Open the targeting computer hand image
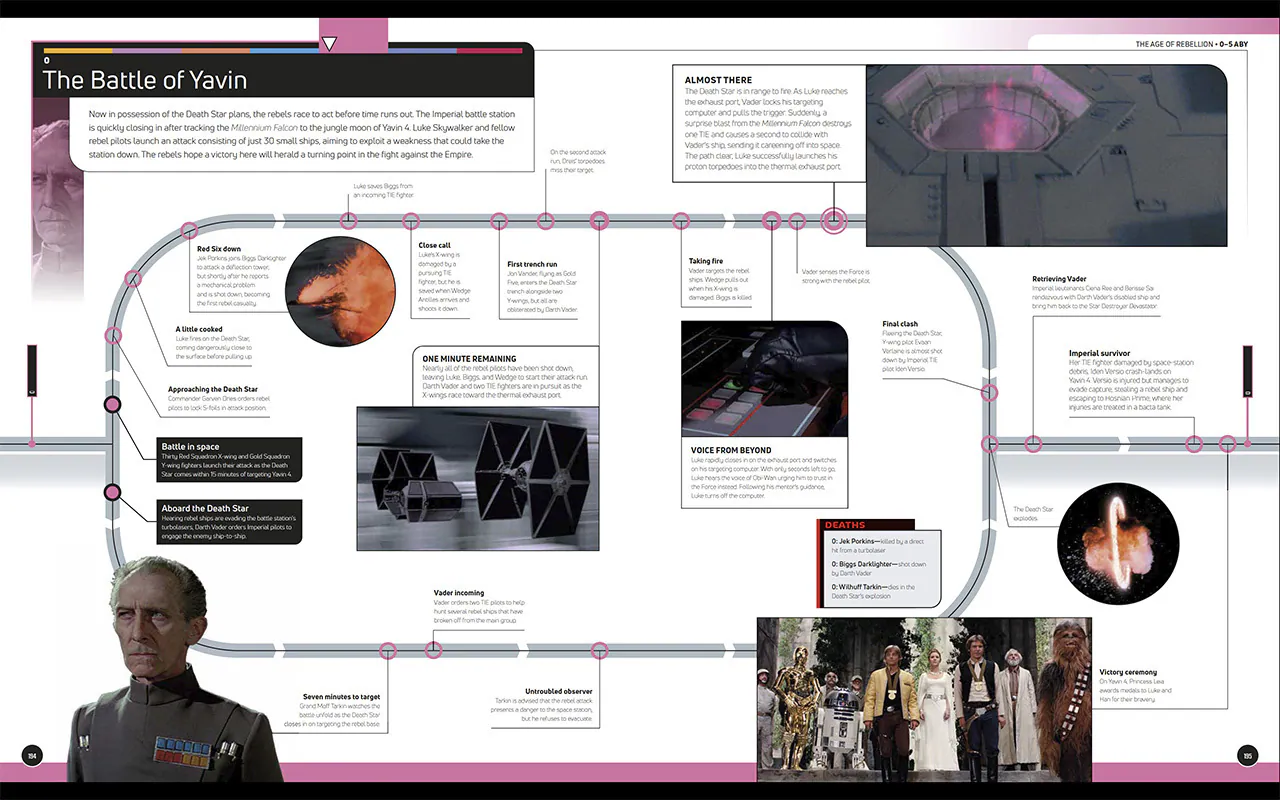Viewport: 1280px width, 800px height. tap(764, 378)
